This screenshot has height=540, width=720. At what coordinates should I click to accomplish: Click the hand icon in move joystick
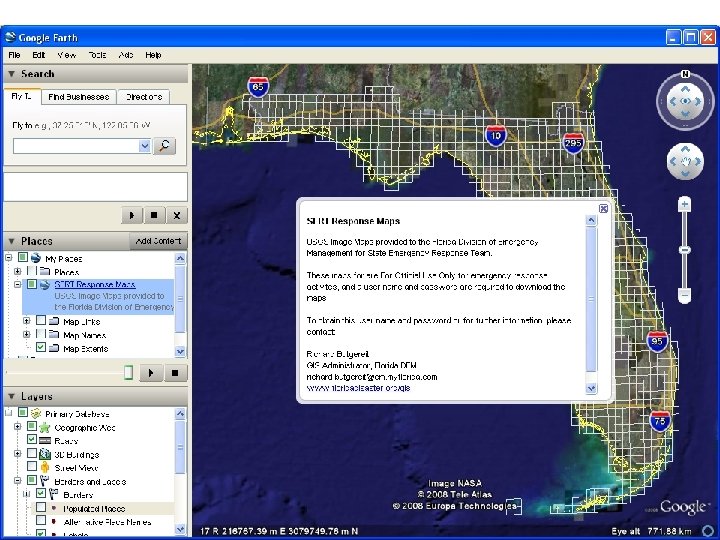[685, 161]
